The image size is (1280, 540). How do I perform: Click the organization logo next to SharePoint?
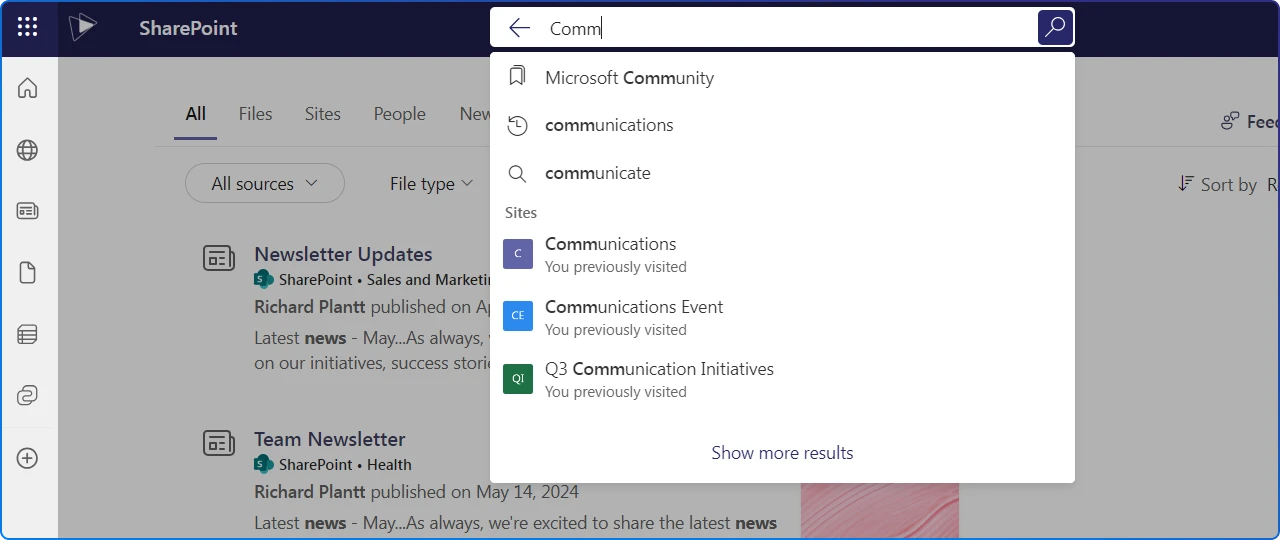83,28
